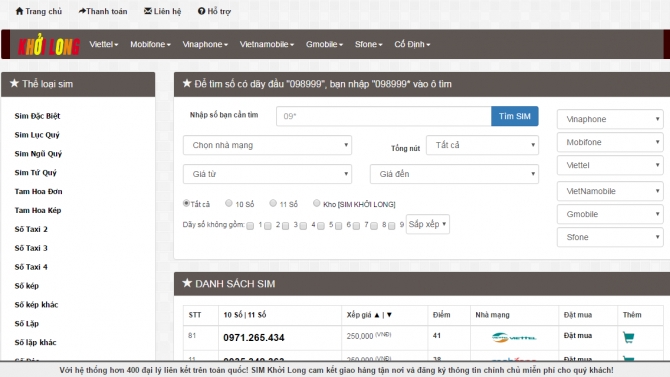Tick the checkbox excluding digit 9
The width and height of the screenshot is (670, 377).
[391, 226]
